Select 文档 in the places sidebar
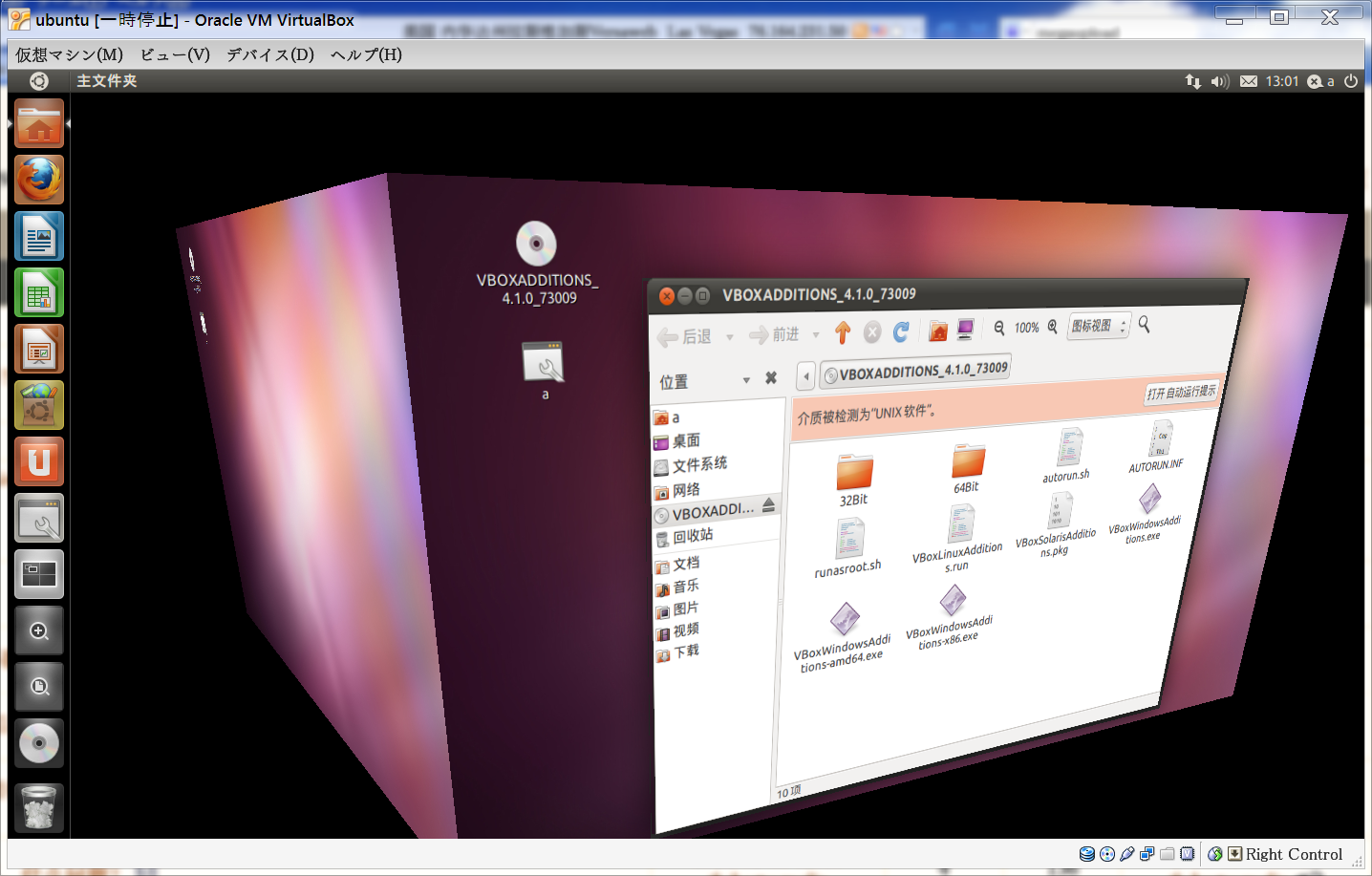Image resolution: width=1372 pixels, height=876 pixels. pos(678,565)
